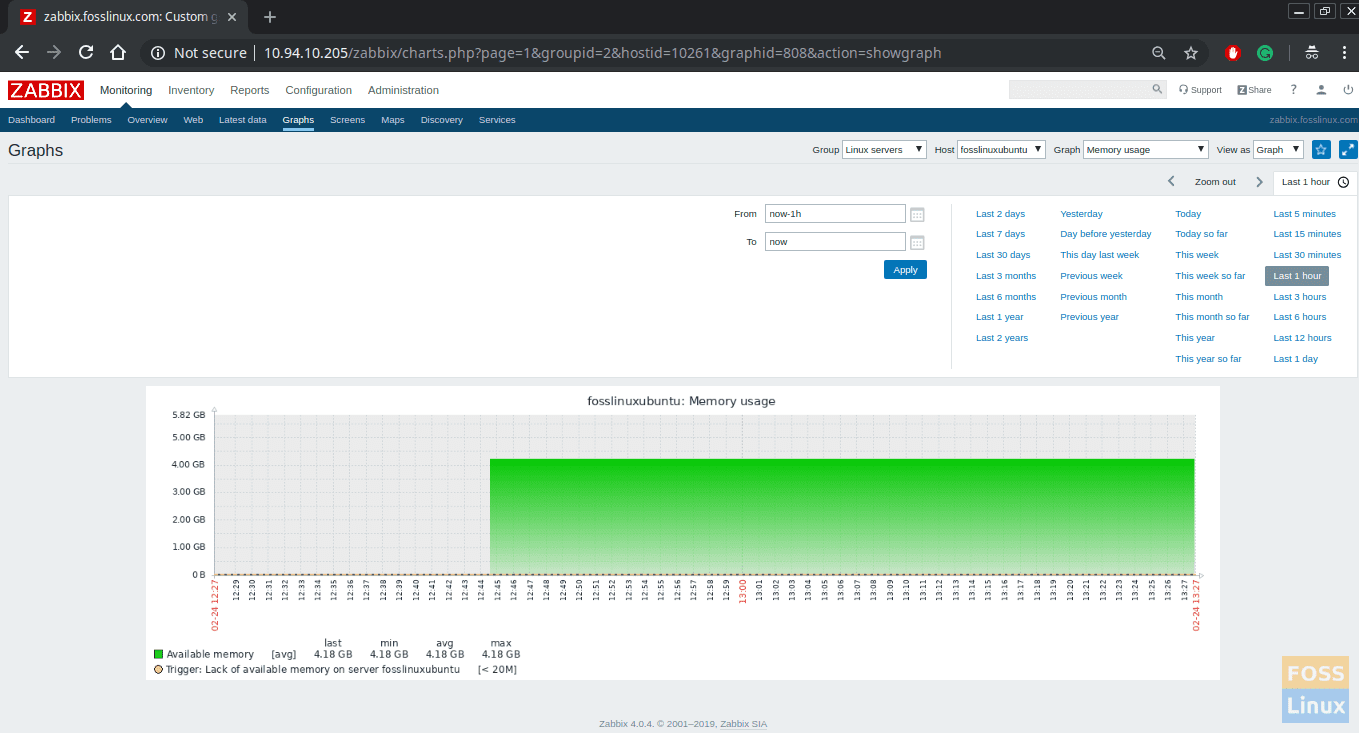Click the Zabbix logo
The height and width of the screenshot is (733, 1359).
click(x=46, y=90)
